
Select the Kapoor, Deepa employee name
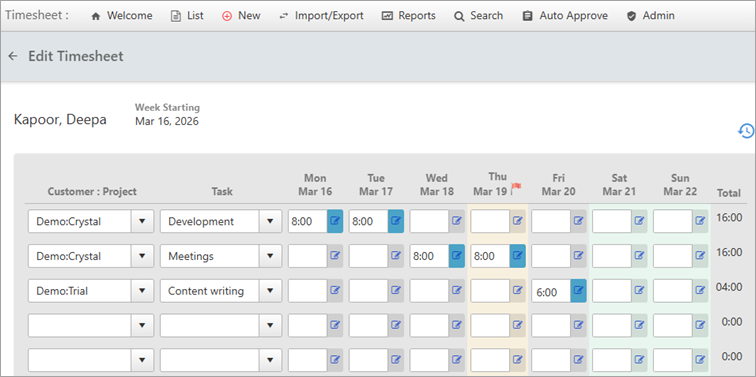pyautogui.click(x=60, y=120)
